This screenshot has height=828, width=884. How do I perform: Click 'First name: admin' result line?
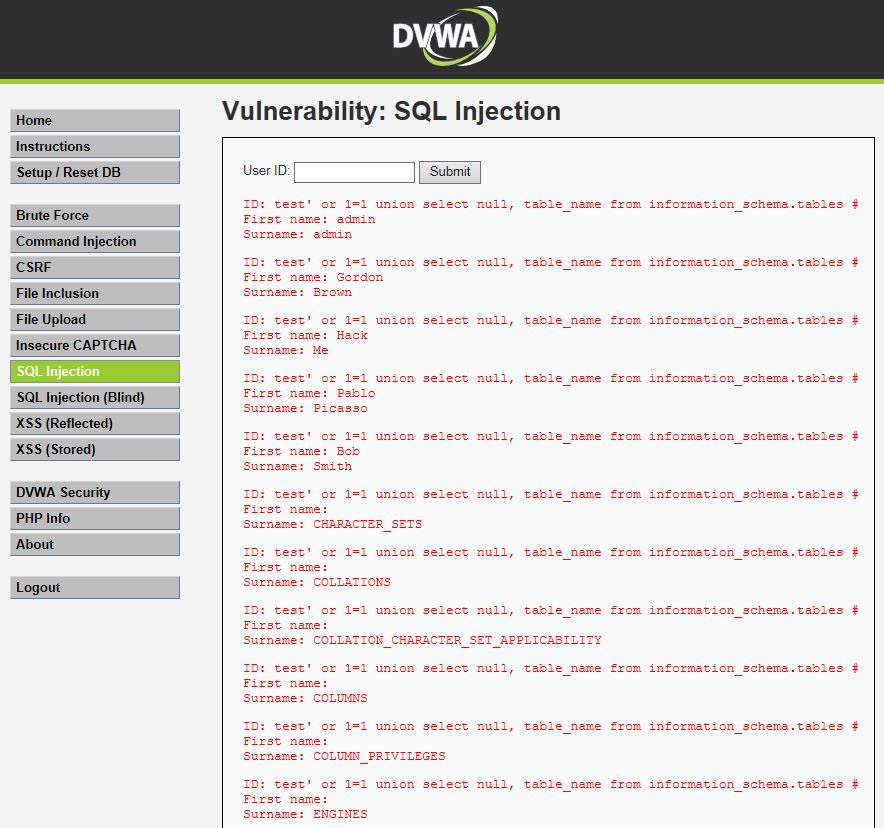pos(309,219)
